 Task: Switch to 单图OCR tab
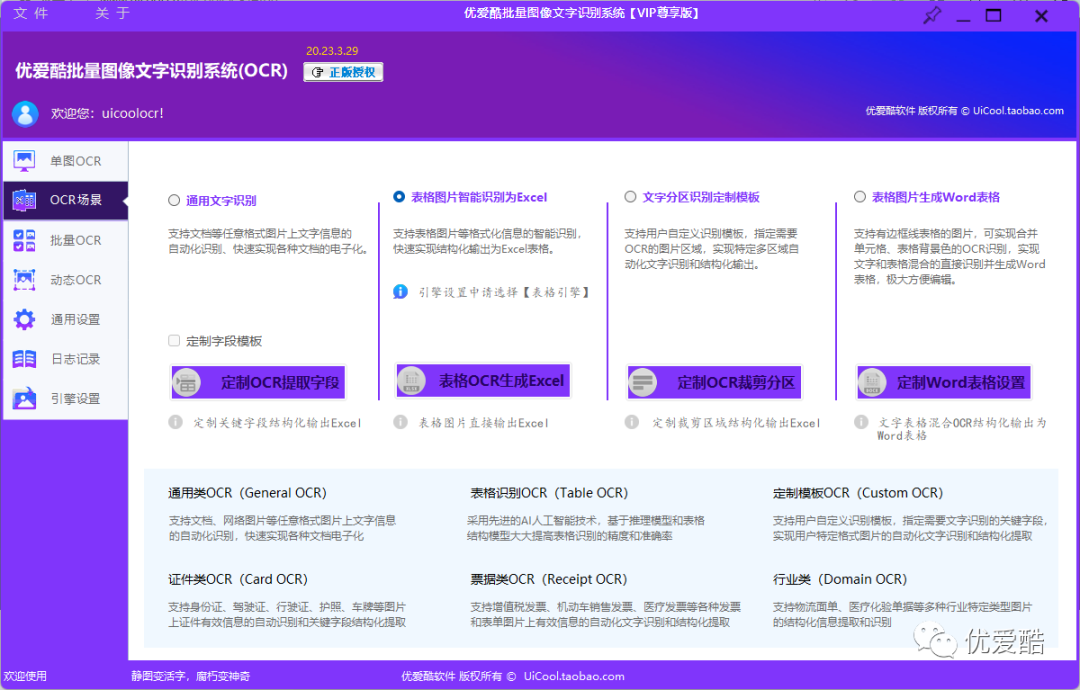click(65, 161)
